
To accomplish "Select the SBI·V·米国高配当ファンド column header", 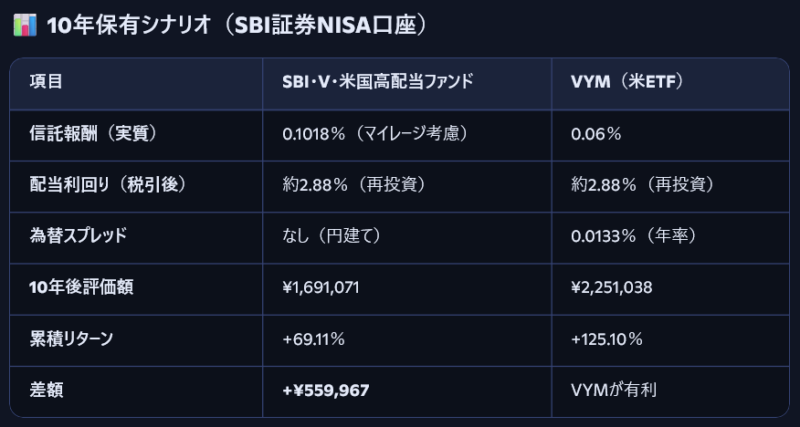I will 378,82.
